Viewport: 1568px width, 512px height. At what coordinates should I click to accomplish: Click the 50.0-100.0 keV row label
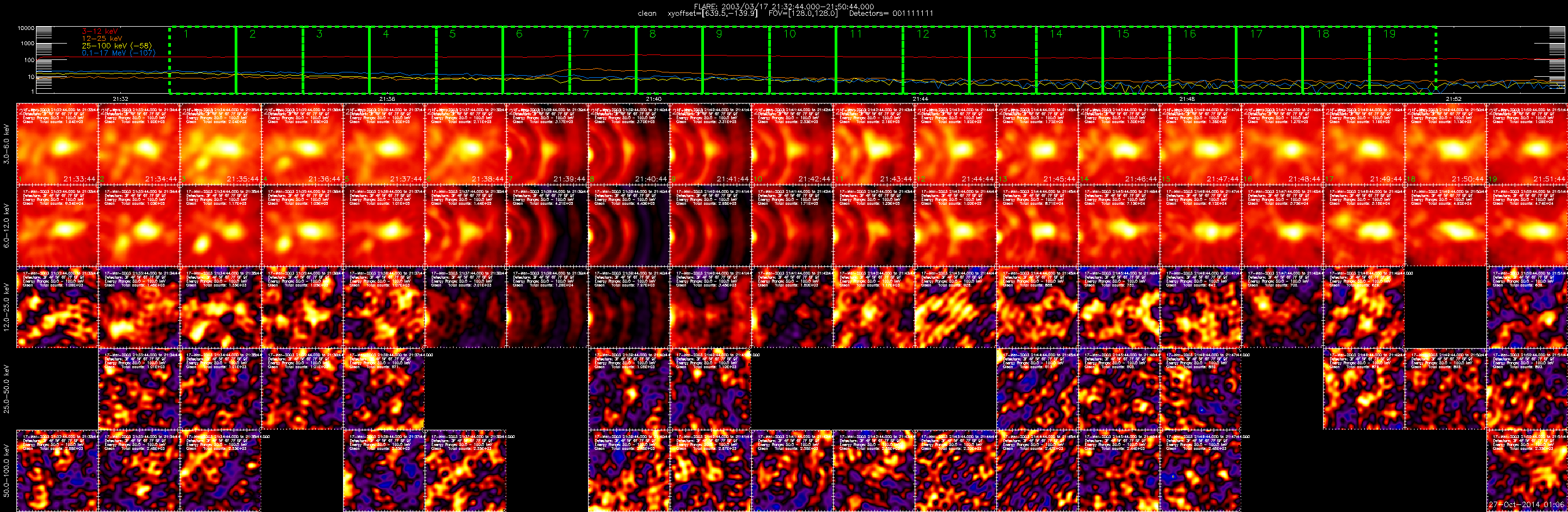[7, 470]
